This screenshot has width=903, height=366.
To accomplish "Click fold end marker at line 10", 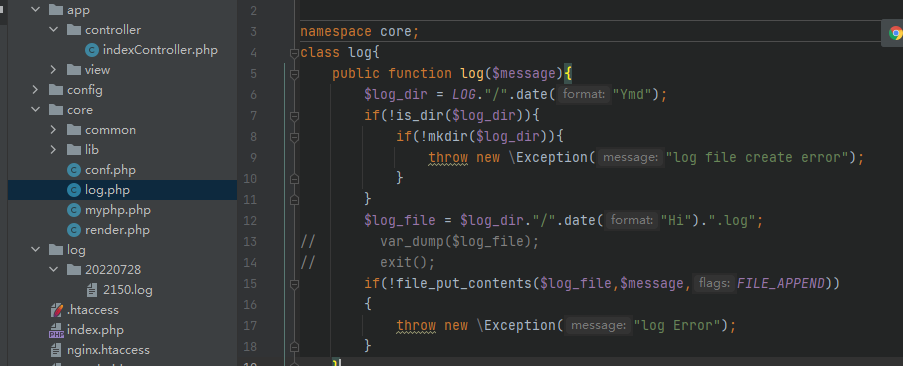I will tap(294, 178).
